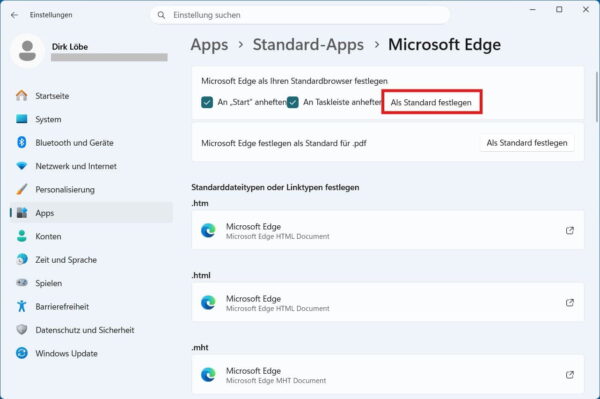
Task: Open Spielen settings label
Action: point(49,283)
